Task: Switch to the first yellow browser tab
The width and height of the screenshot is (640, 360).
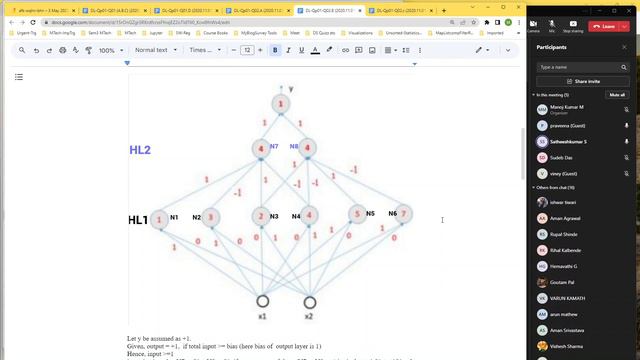Action: tap(42, 11)
